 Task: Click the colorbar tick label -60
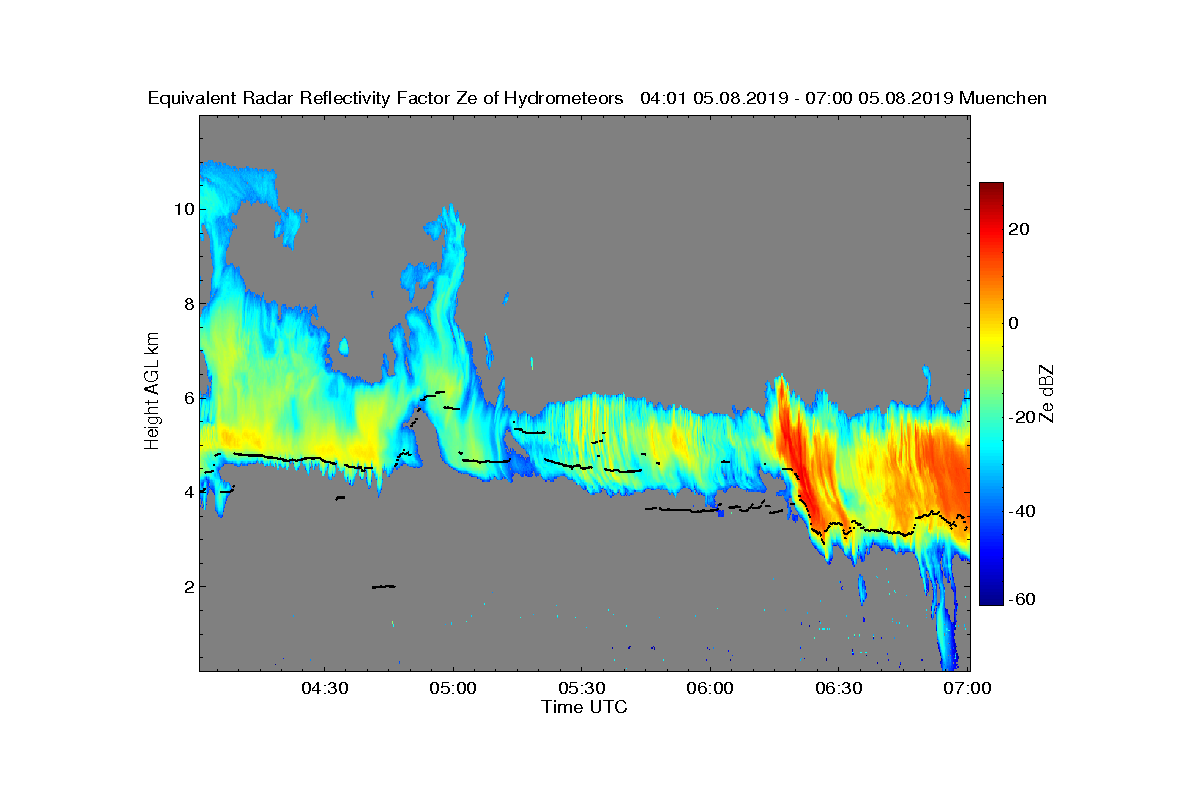coord(1020,599)
